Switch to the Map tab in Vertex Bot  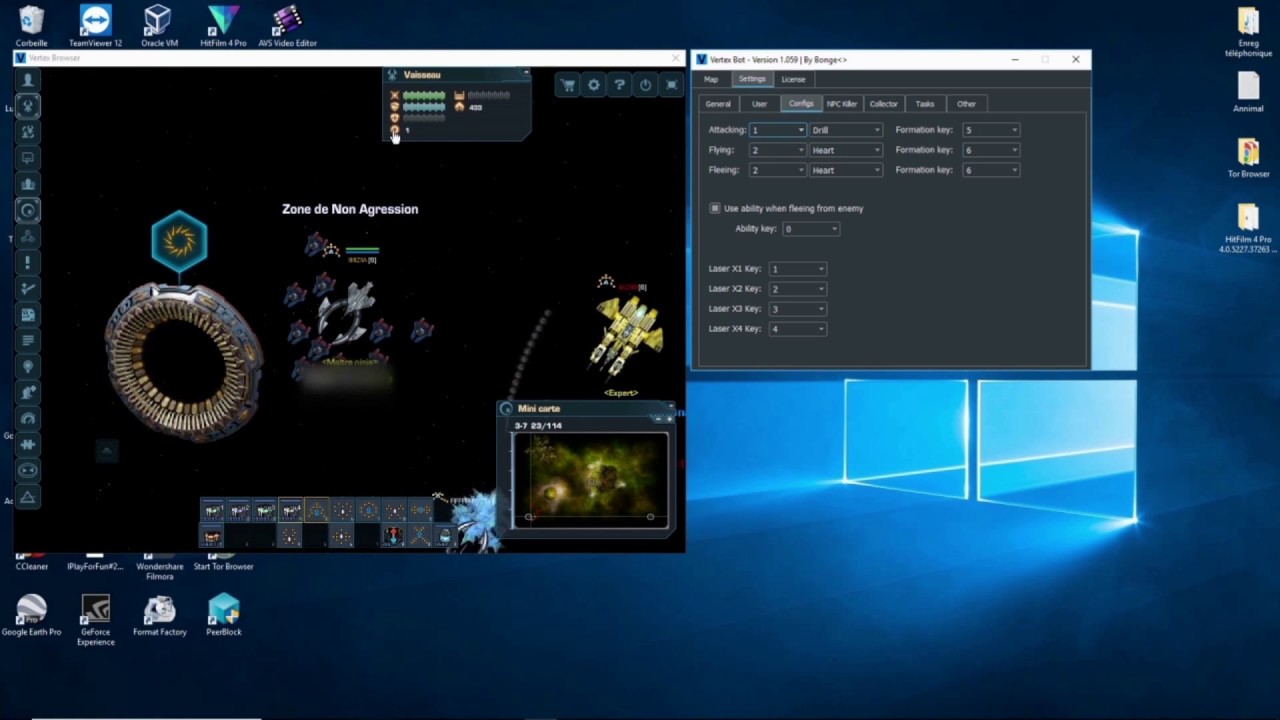(x=711, y=79)
